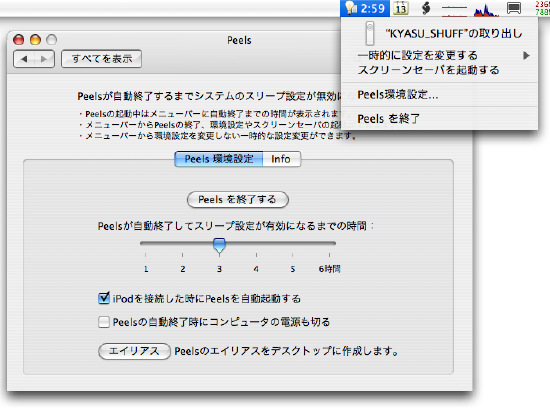The height and width of the screenshot is (408, 550).
Task: Click the memory numbers indicator in menu bar
Action: (x=542, y=8)
